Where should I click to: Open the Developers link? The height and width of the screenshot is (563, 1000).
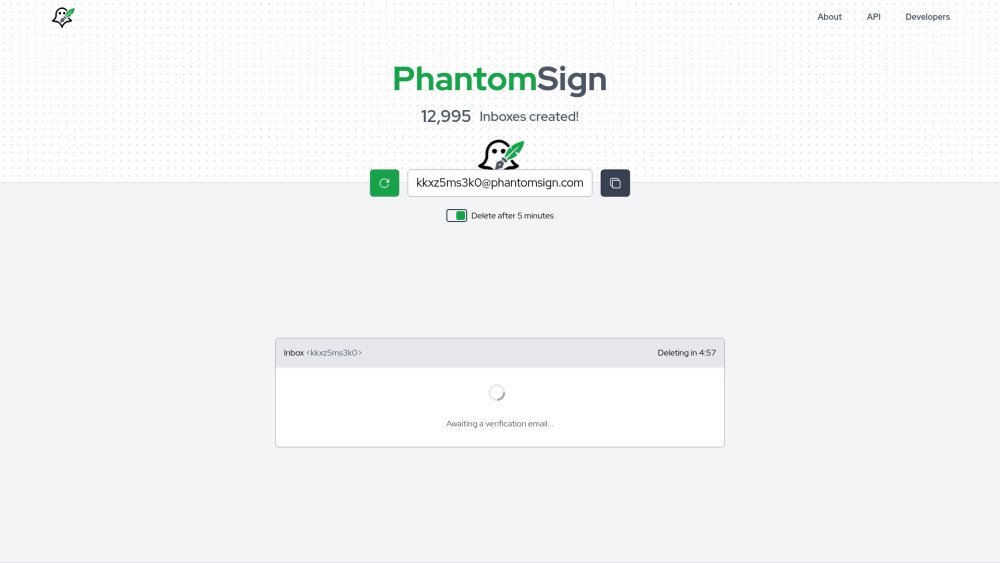tap(927, 17)
